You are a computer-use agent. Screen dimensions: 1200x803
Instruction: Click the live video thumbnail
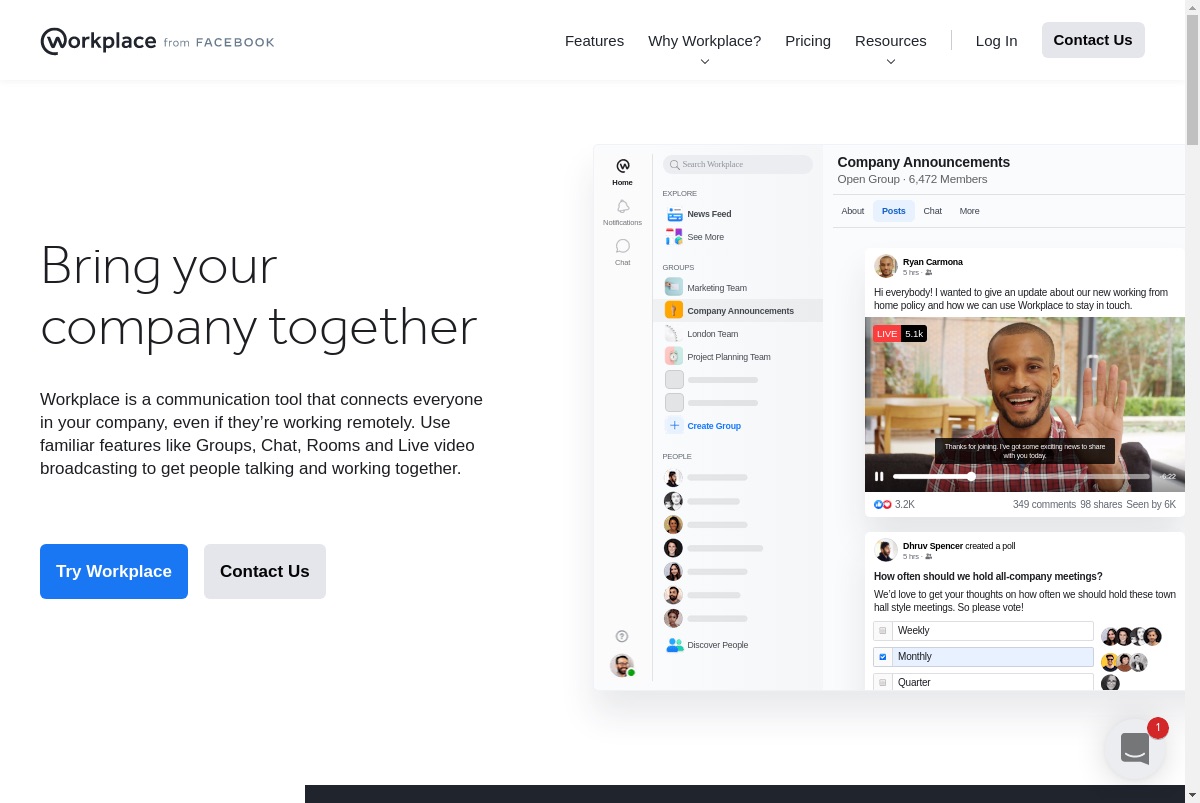(x=1025, y=404)
